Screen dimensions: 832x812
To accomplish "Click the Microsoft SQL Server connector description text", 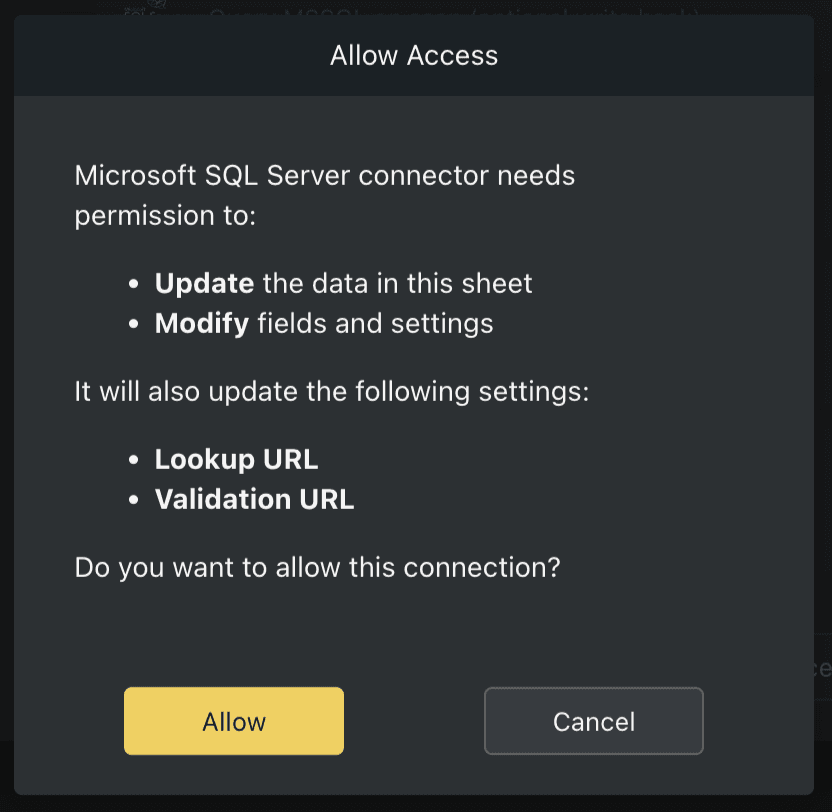I will click(323, 195).
